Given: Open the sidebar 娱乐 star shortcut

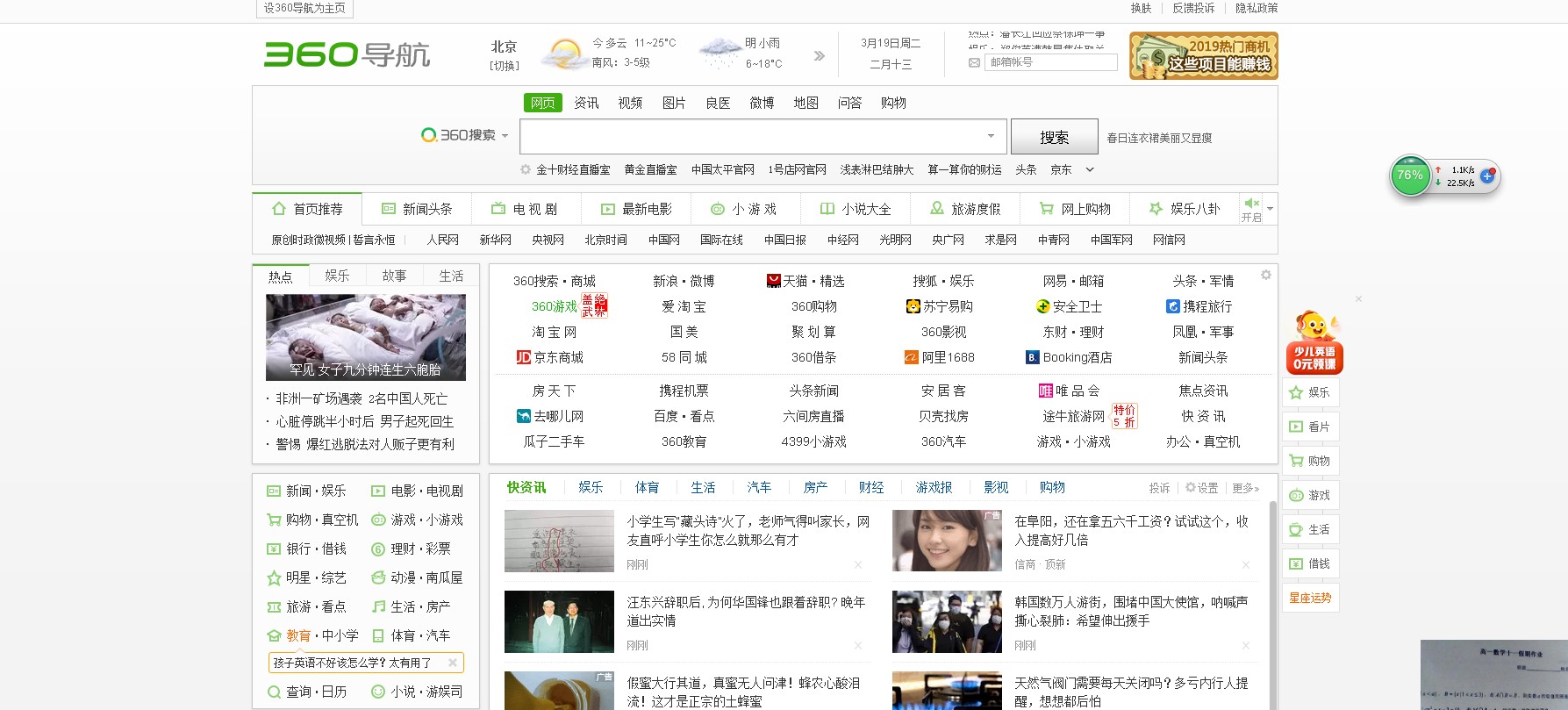Looking at the screenshot, I should 1310,392.
